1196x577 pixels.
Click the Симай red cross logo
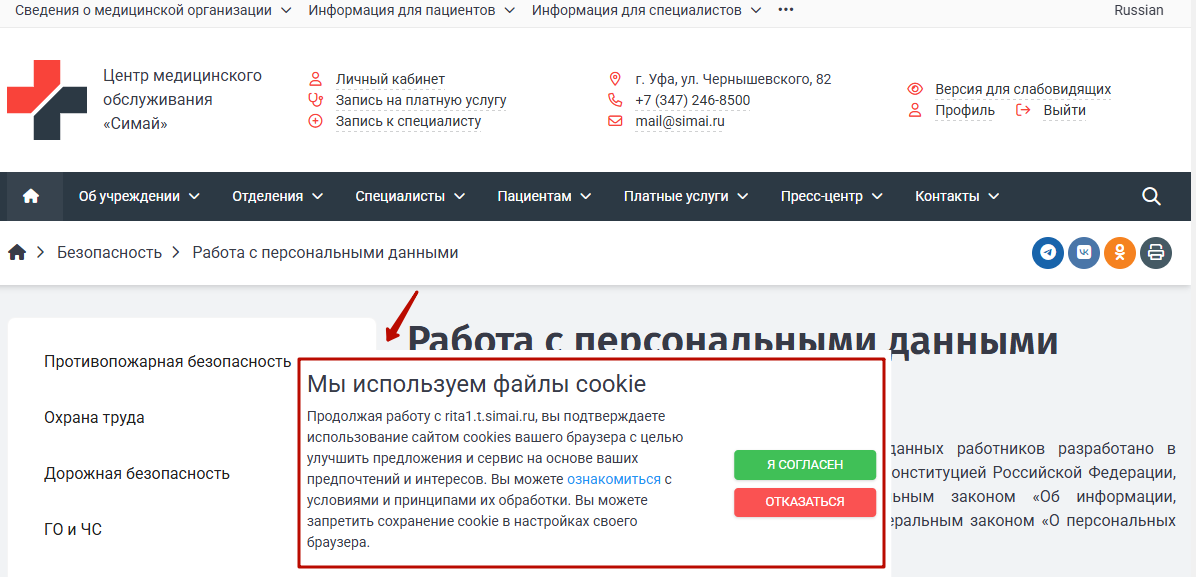(x=47, y=100)
